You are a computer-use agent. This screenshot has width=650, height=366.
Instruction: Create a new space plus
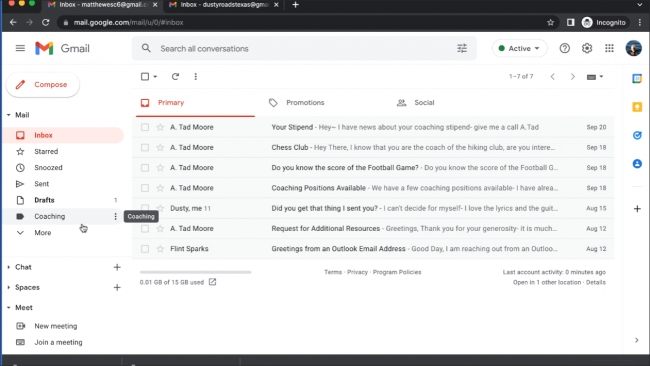pyautogui.click(x=117, y=287)
